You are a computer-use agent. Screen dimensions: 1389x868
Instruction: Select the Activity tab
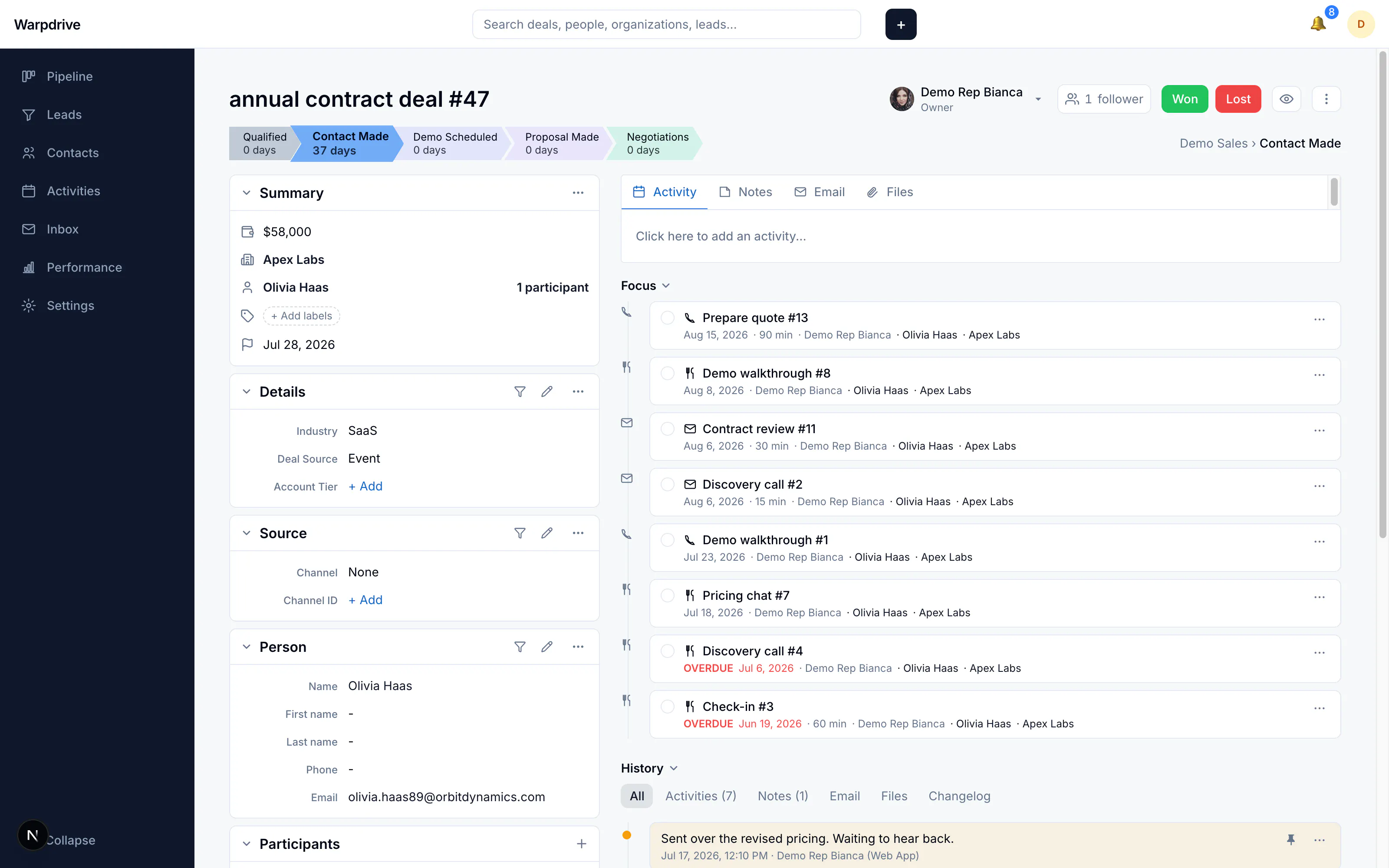[664, 192]
